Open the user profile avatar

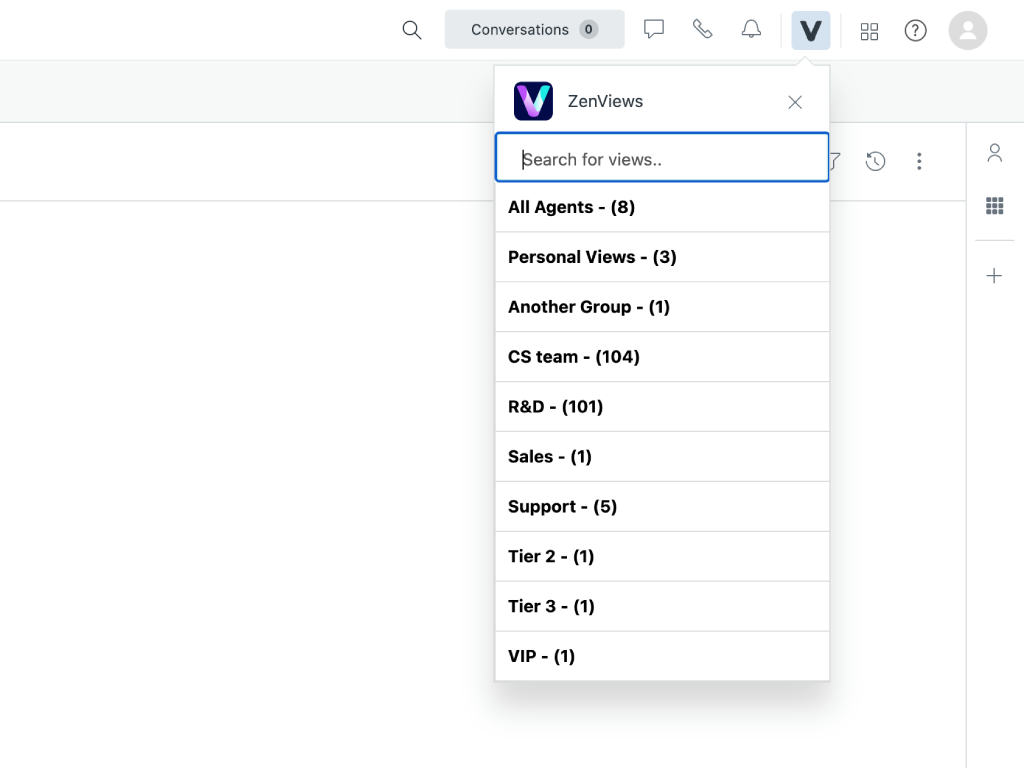coord(967,30)
